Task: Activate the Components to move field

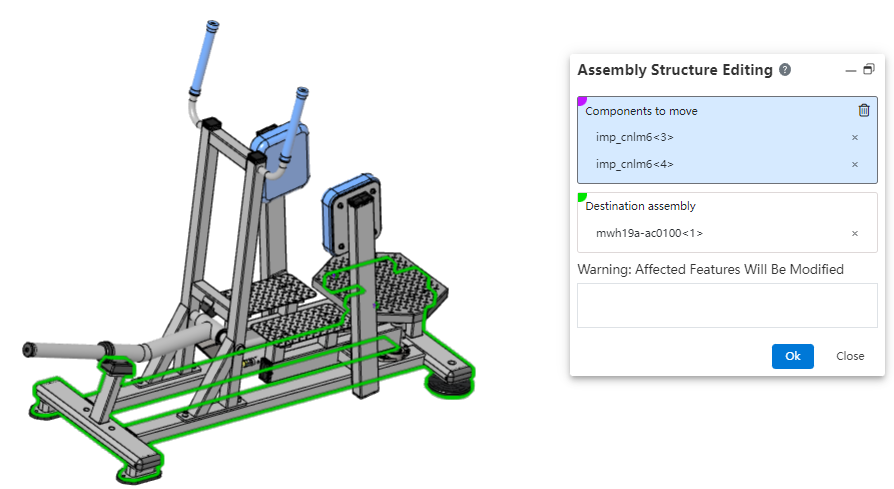Action: 700,111
